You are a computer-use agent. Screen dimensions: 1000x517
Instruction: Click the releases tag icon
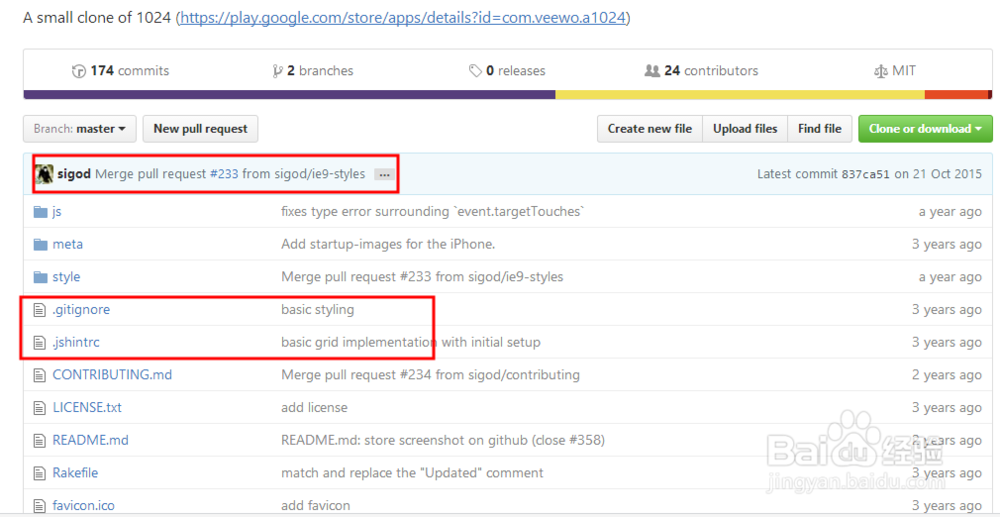click(475, 71)
